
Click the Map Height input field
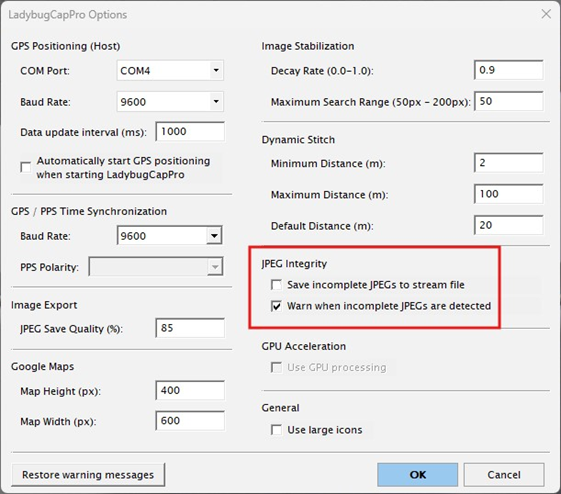[x=190, y=390]
